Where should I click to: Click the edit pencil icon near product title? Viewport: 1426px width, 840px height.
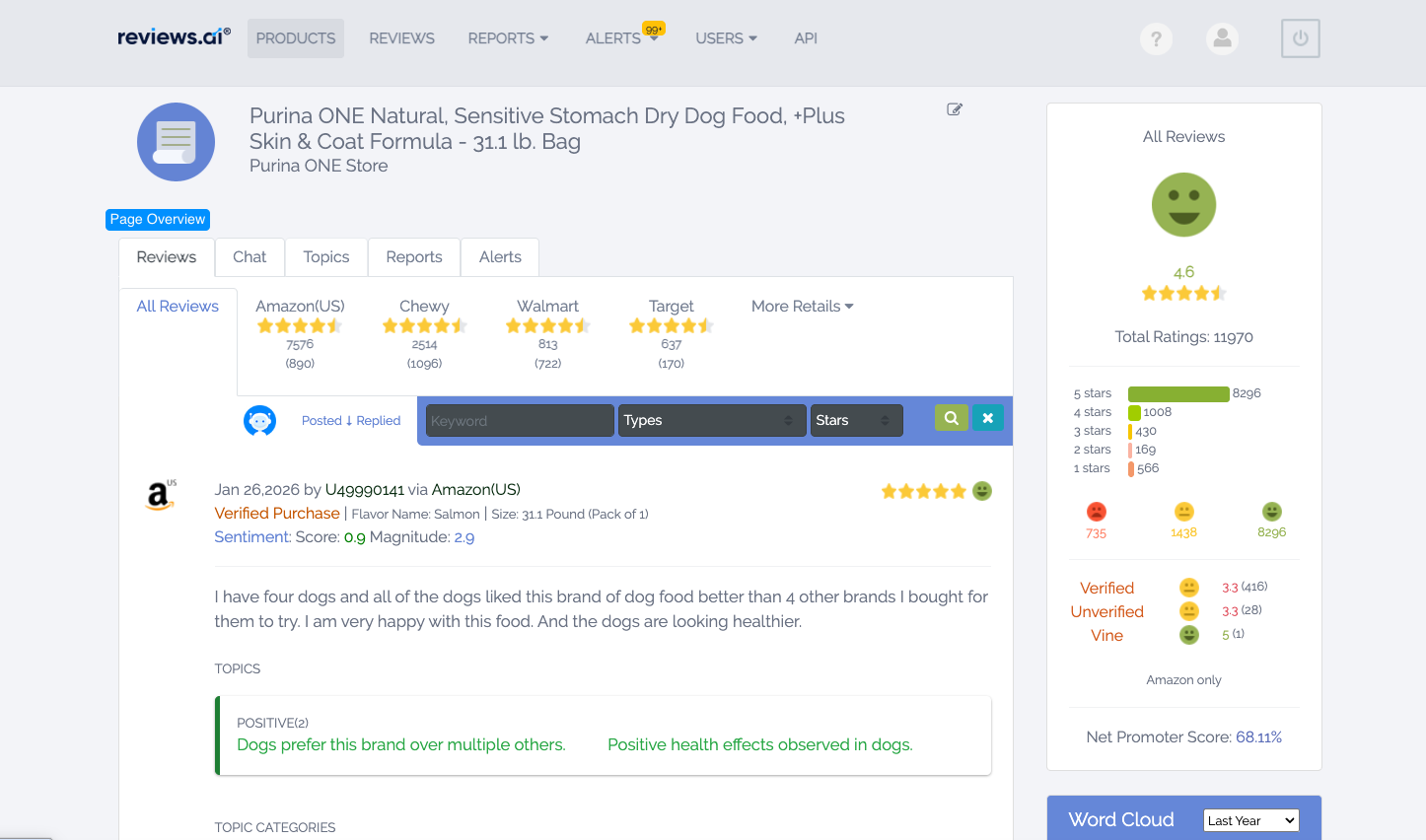click(x=954, y=109)
